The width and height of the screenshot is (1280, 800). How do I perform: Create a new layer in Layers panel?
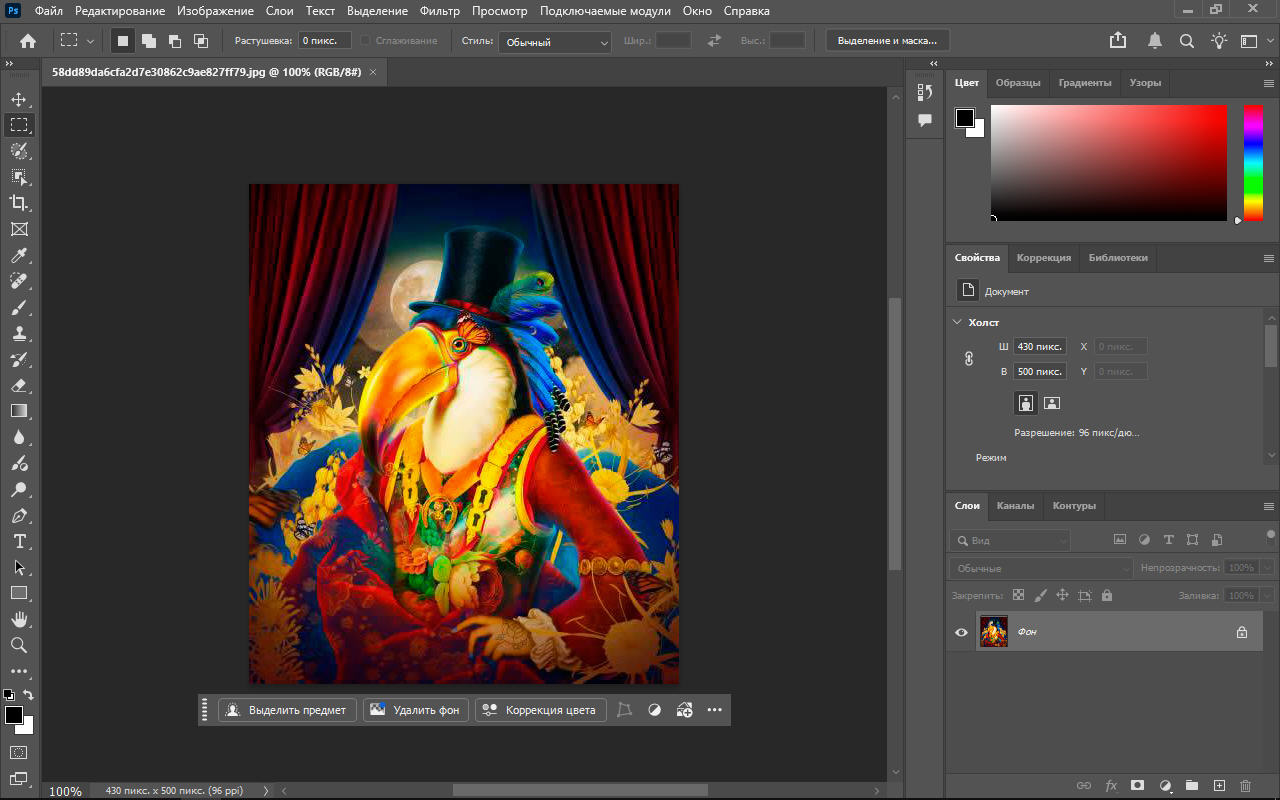1219,786
